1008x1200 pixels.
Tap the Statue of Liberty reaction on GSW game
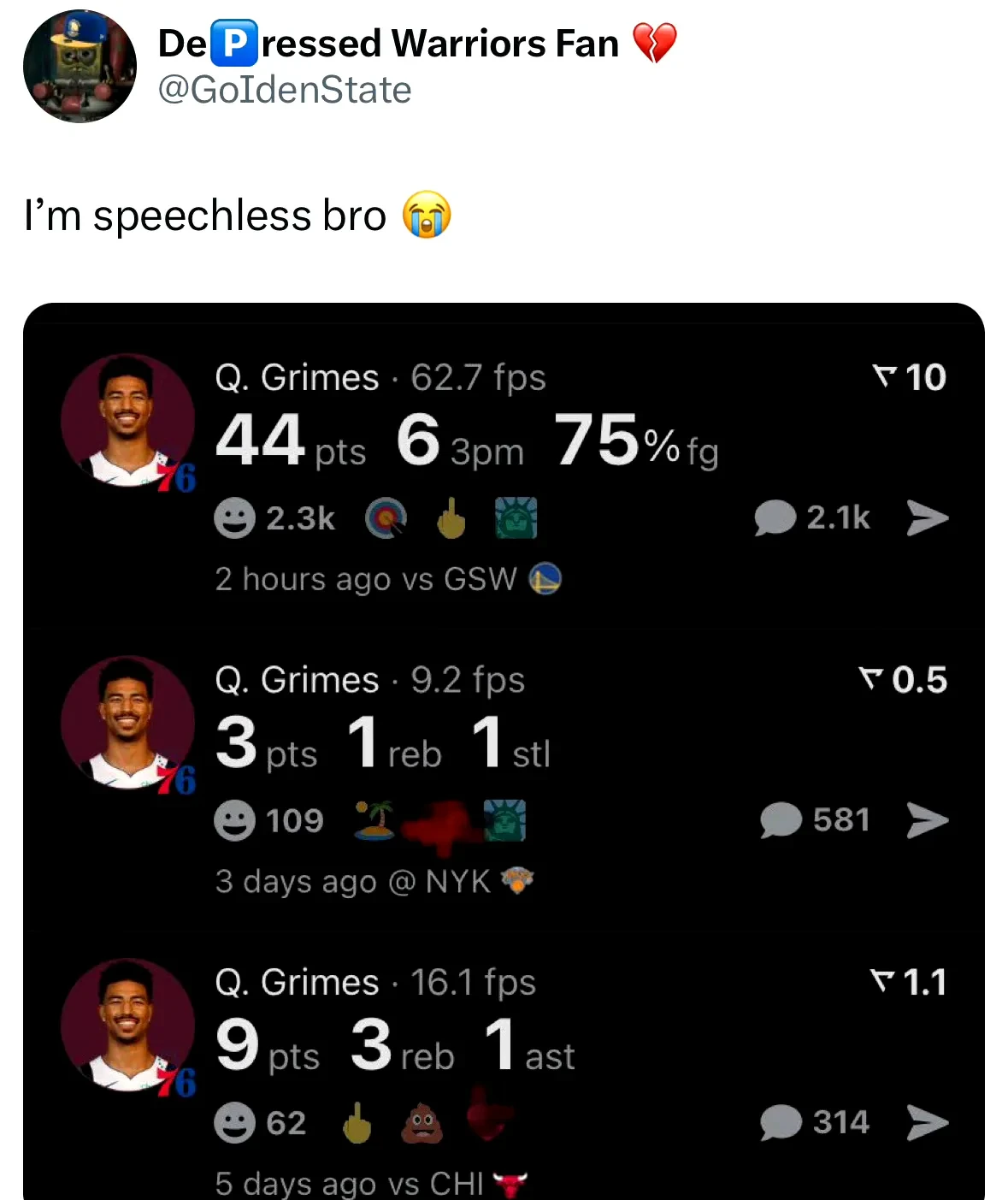click(516, 518)
